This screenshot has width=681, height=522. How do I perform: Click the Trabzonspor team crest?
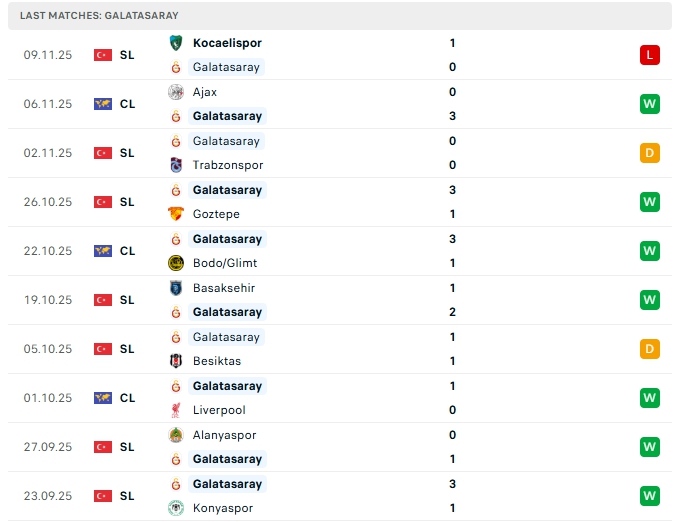(176, 165)
